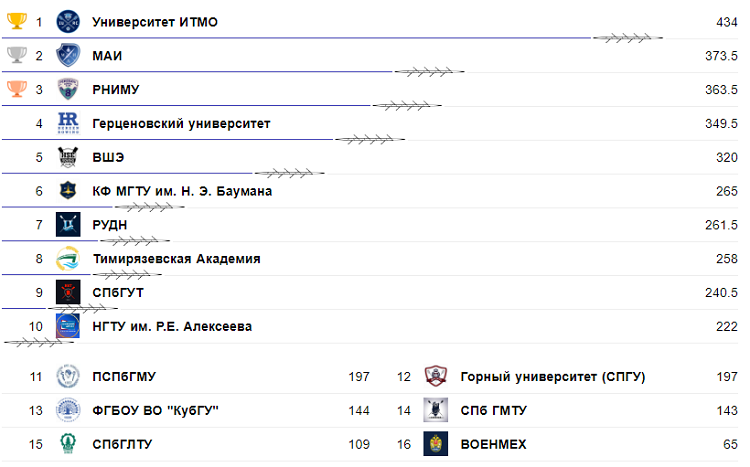Select the ФГБОУ ВО "КубГУ" entry
This screenshot has height=467, width=750.
click(155, 411)
